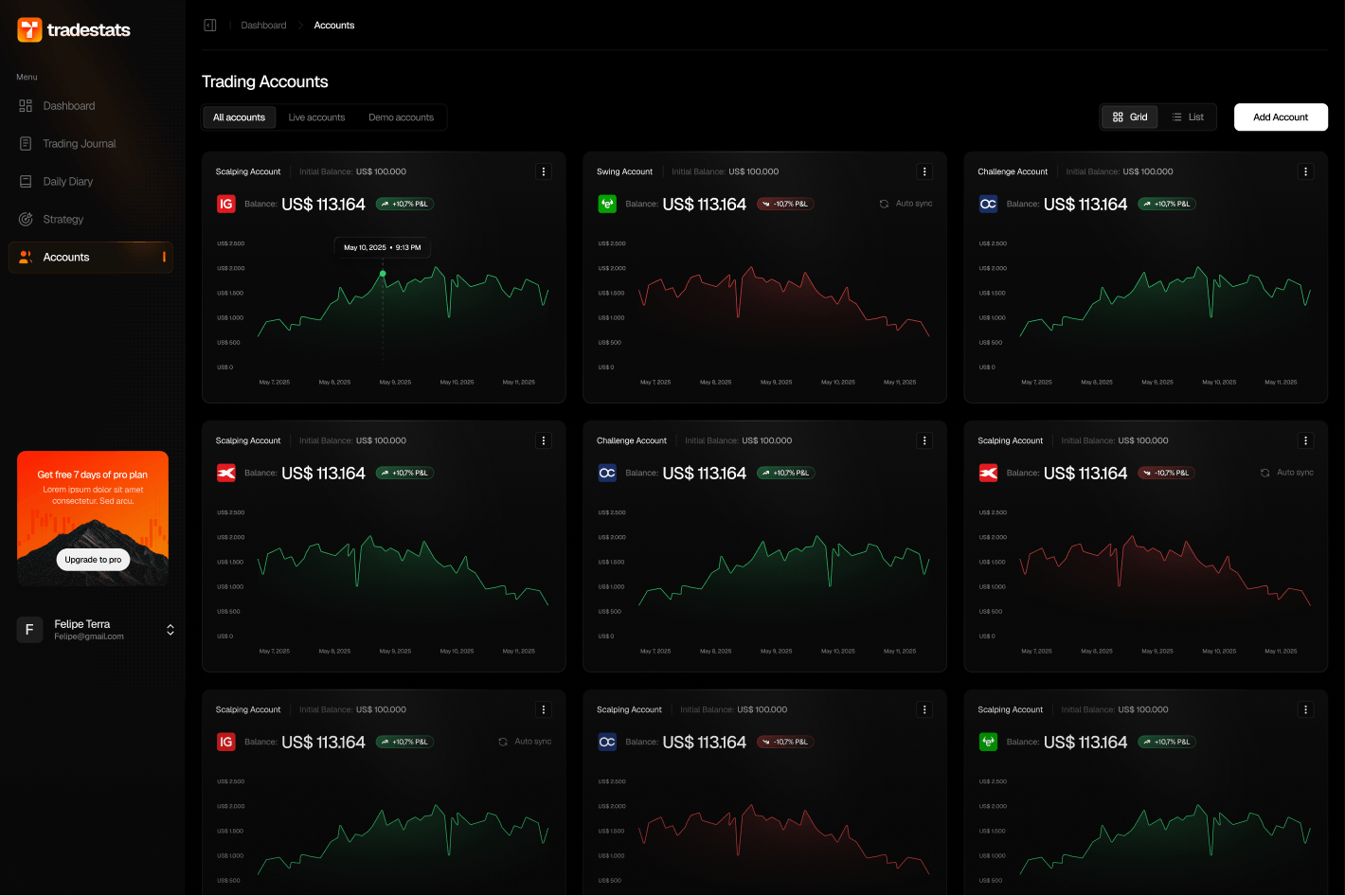Open the Strategy section
1345x896 pixels.
pyautogui.click(x=63, y=220)
